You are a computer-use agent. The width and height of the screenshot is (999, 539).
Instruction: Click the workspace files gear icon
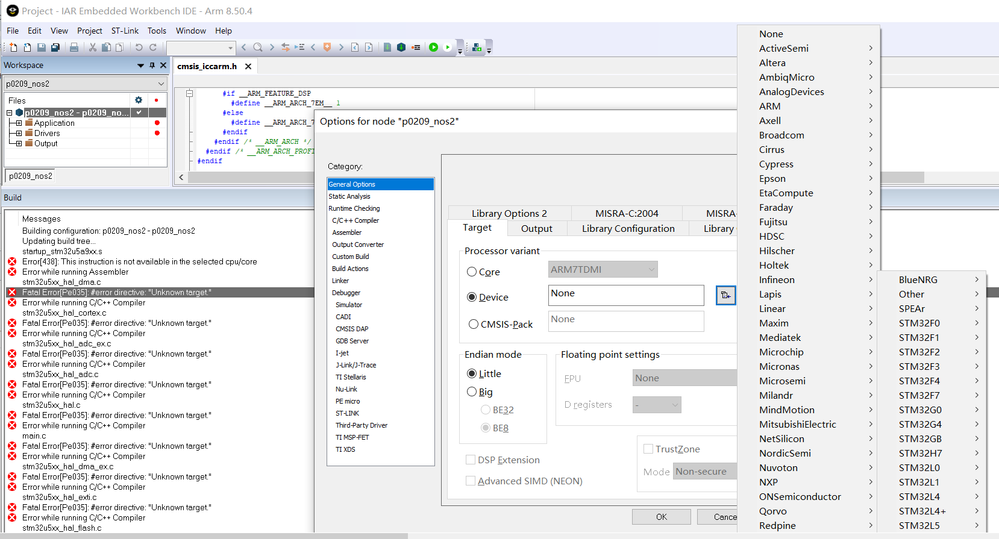(x=138, y=100)
